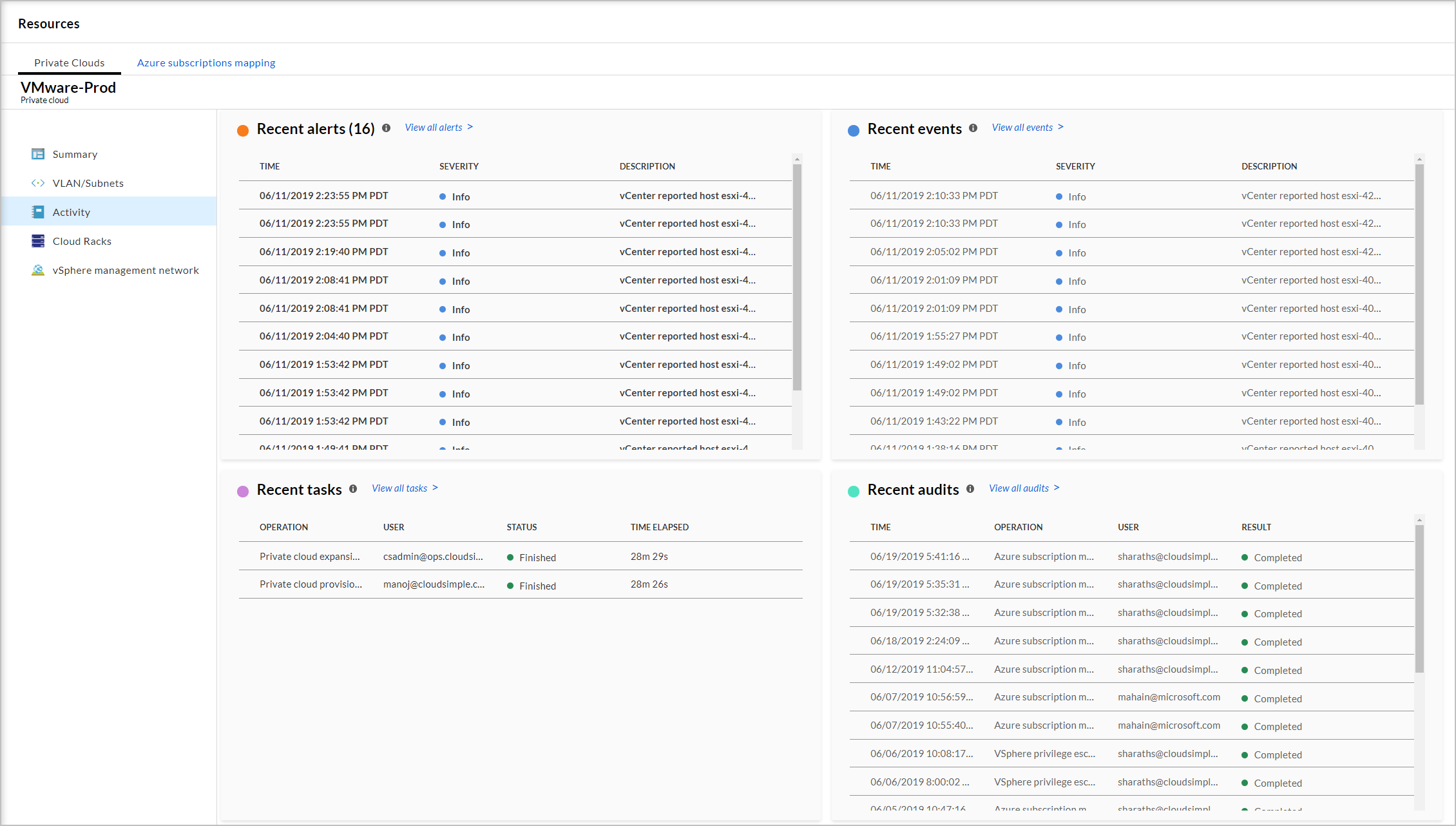Click the orange Recent alerts status indicator

coord(242,129)
